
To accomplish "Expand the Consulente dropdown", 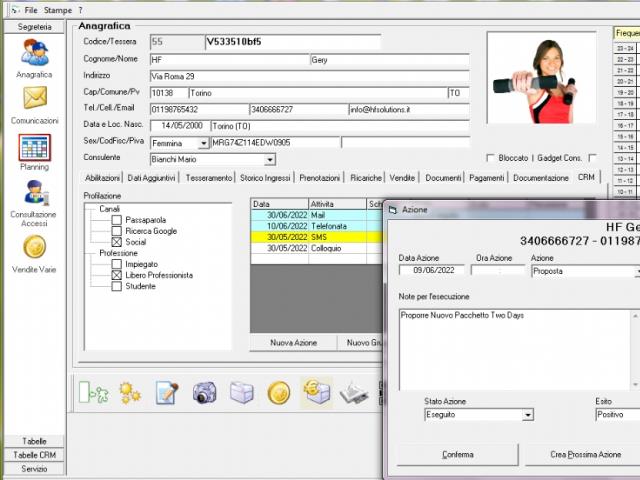I will point(269,159).
